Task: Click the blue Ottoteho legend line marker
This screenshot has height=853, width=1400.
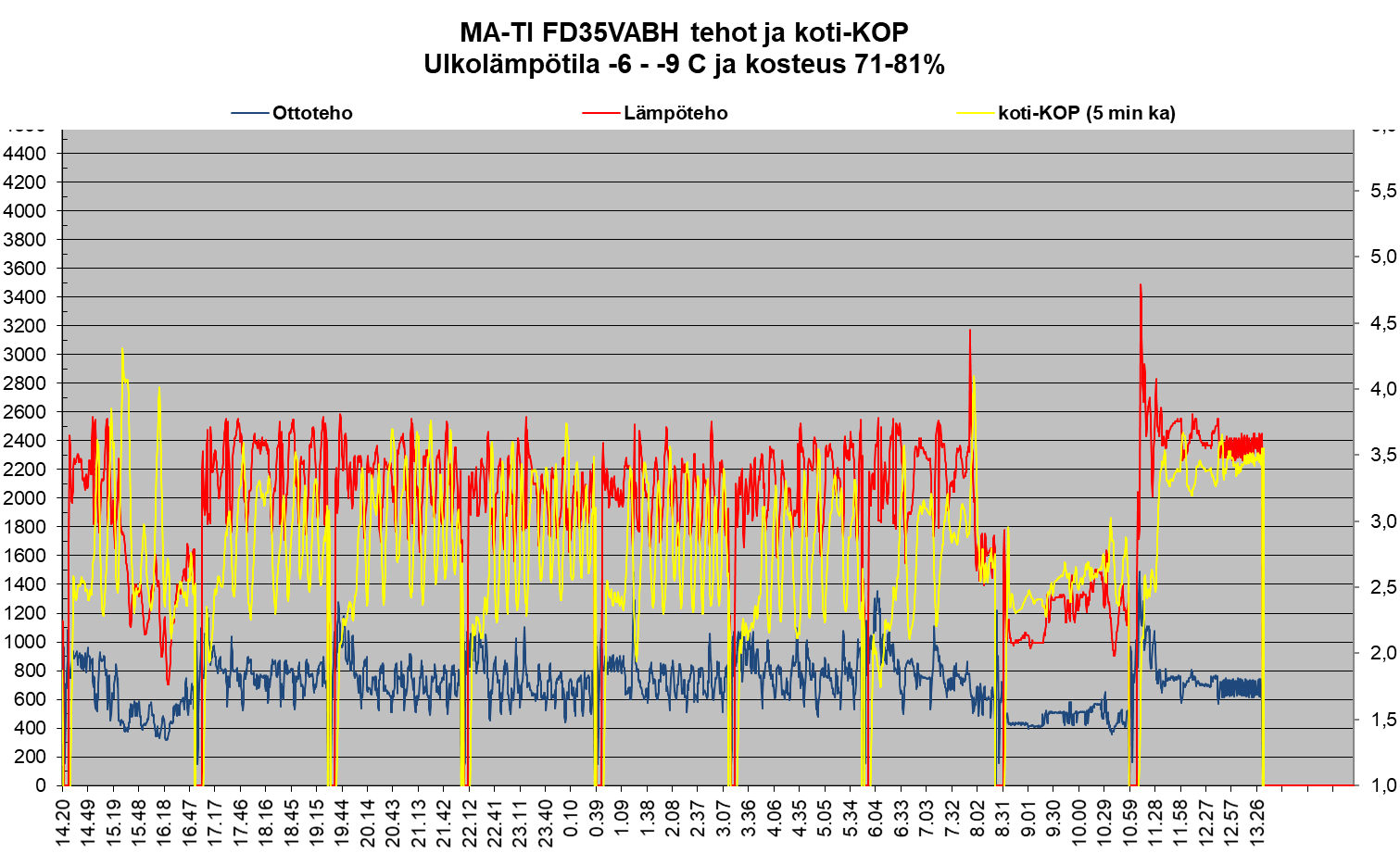Action: click(249, 114)
